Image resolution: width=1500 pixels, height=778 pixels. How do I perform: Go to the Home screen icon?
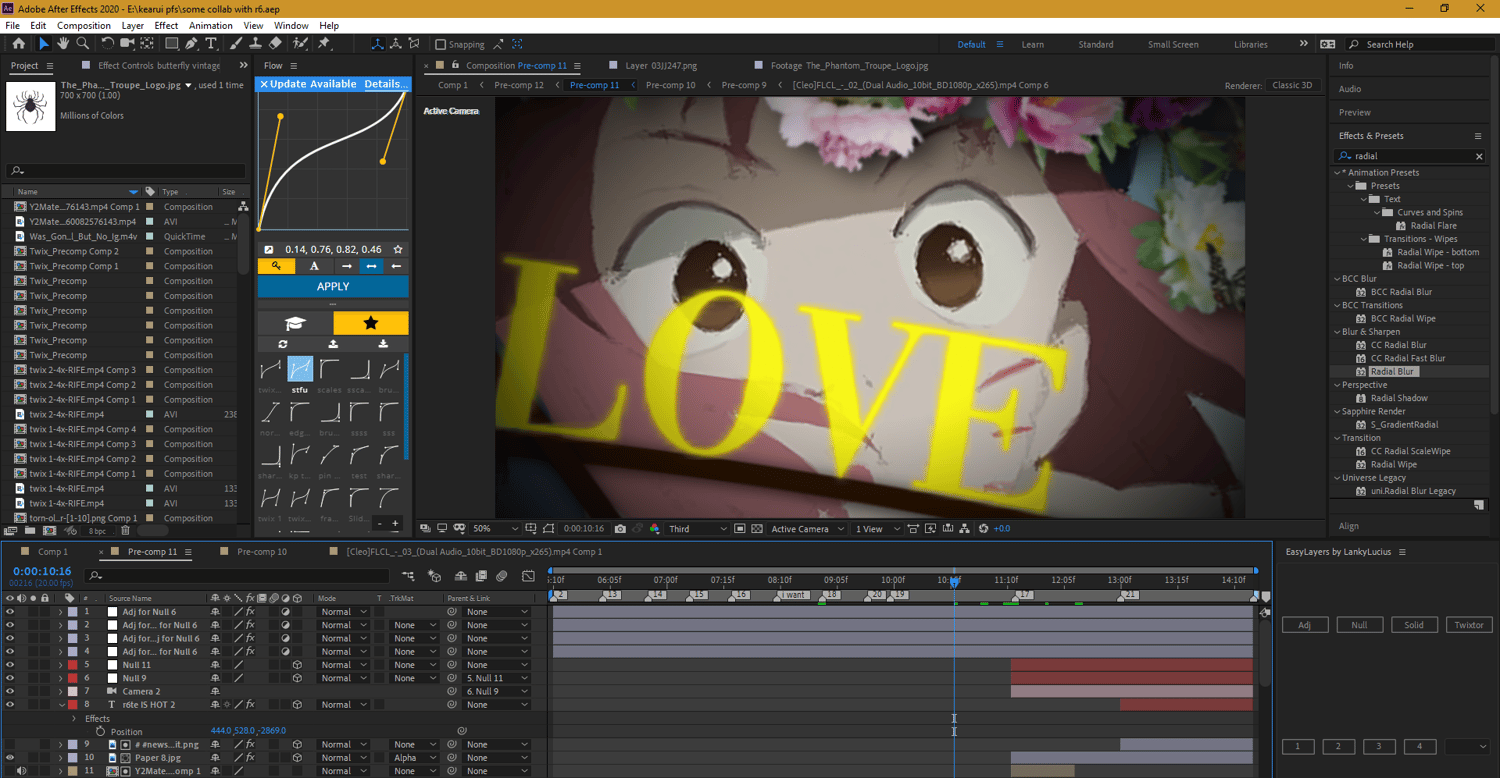tap(18, 44)
